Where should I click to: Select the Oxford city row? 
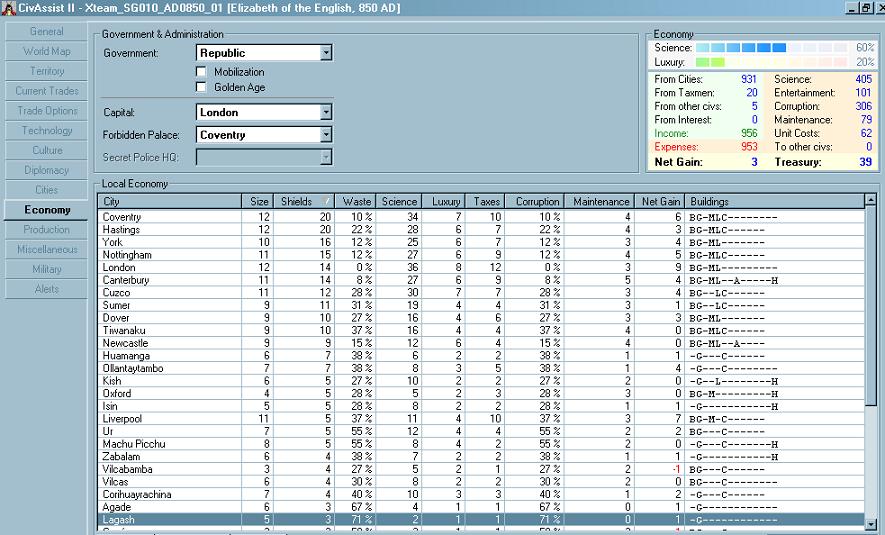pos(481,393)
